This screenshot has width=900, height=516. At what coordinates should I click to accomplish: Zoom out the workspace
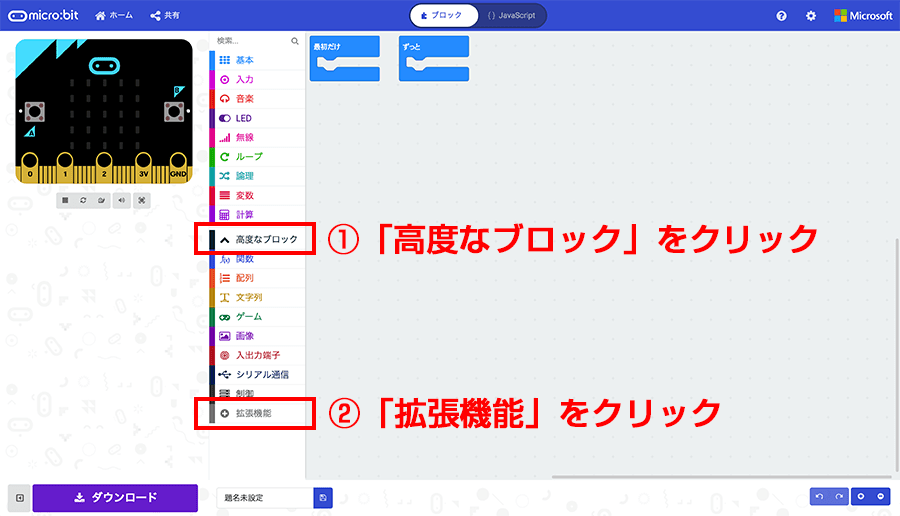[x=880, y=496]
